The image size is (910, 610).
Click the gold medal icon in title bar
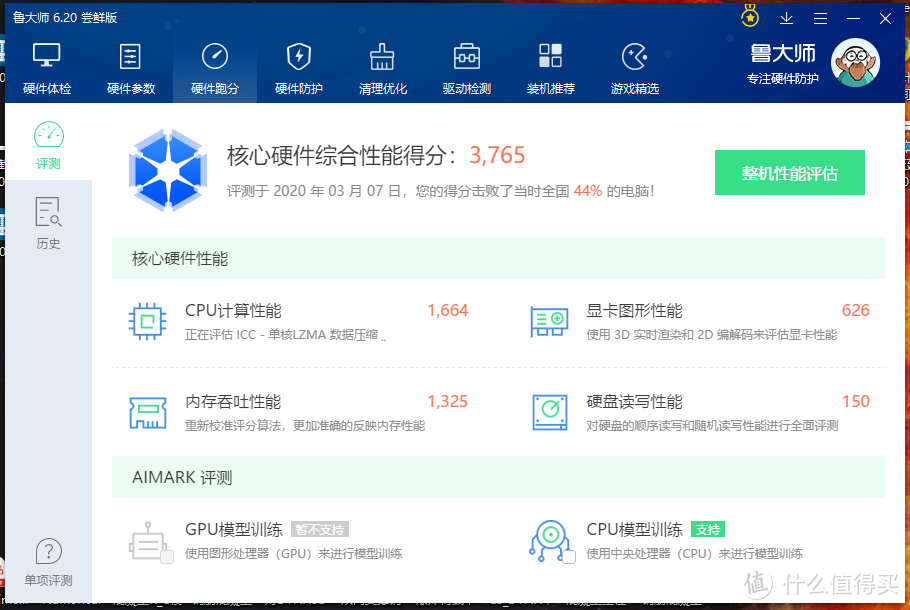(750, 16)
